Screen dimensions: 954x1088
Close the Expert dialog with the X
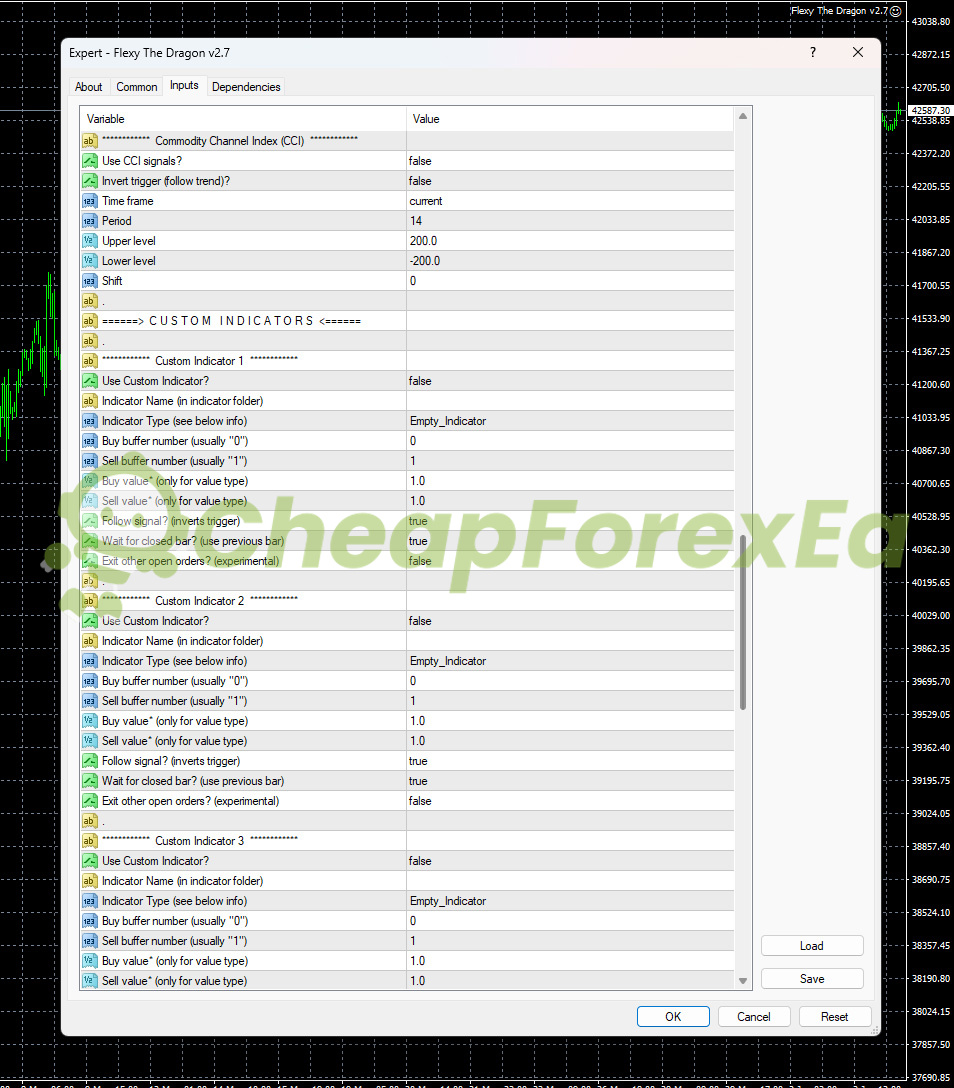coord(858,52)
